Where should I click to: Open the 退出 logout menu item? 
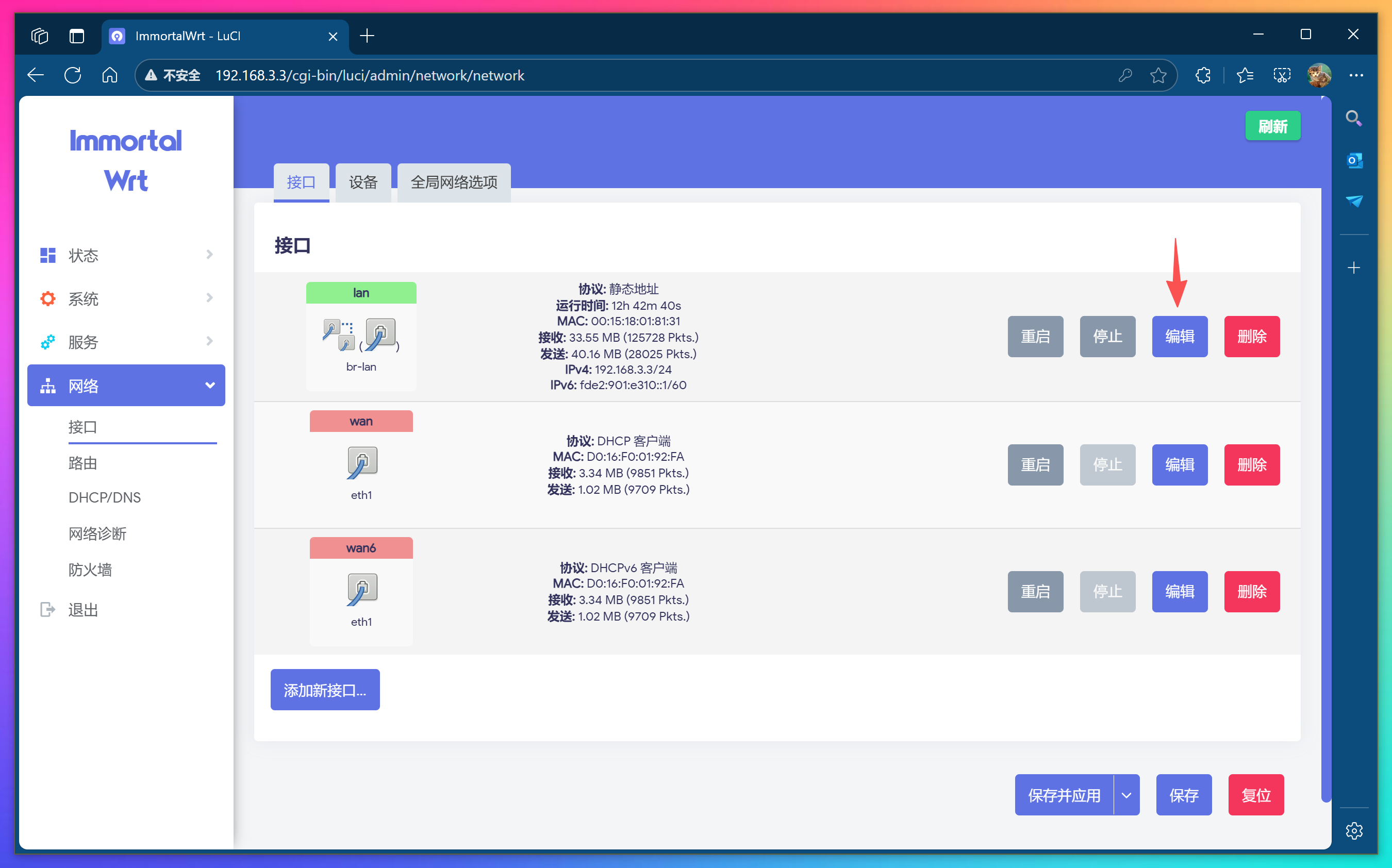[x=83, y=610]
